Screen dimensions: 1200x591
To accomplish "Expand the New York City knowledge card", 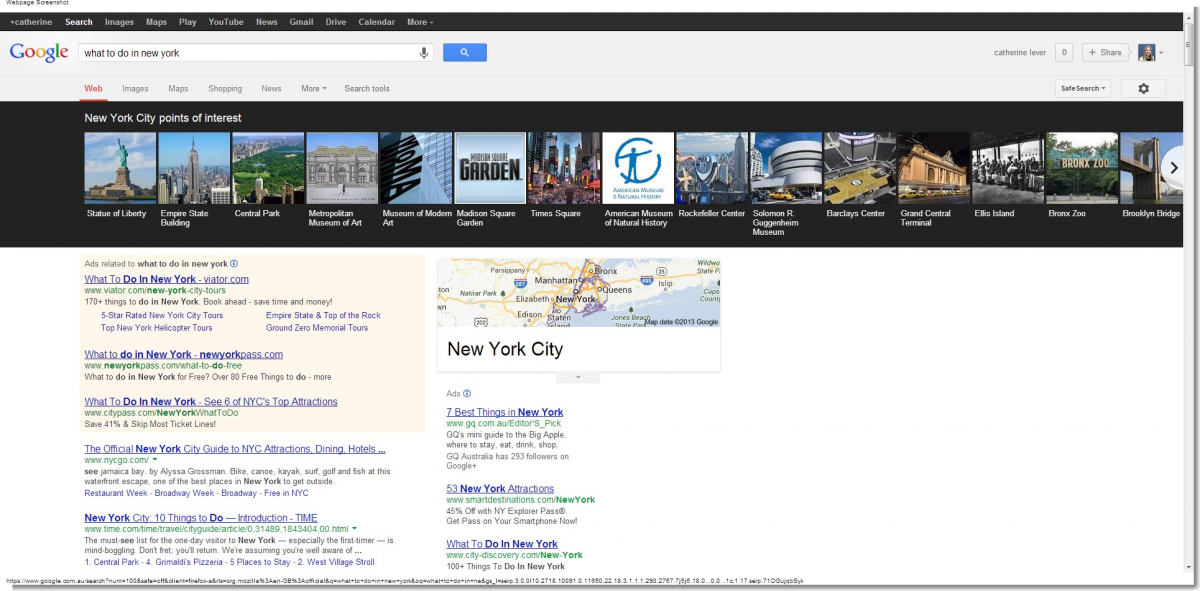I will tap(578, 377).
